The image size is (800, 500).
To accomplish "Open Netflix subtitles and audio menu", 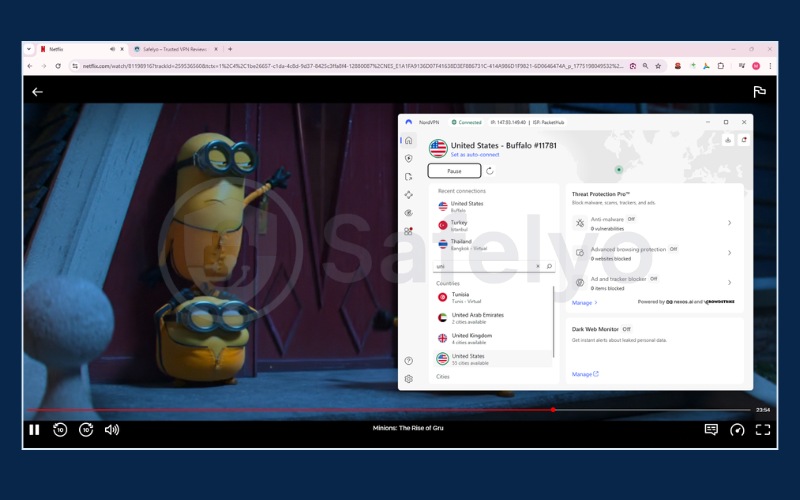I will pyautogui.click(x=711, y=430).
